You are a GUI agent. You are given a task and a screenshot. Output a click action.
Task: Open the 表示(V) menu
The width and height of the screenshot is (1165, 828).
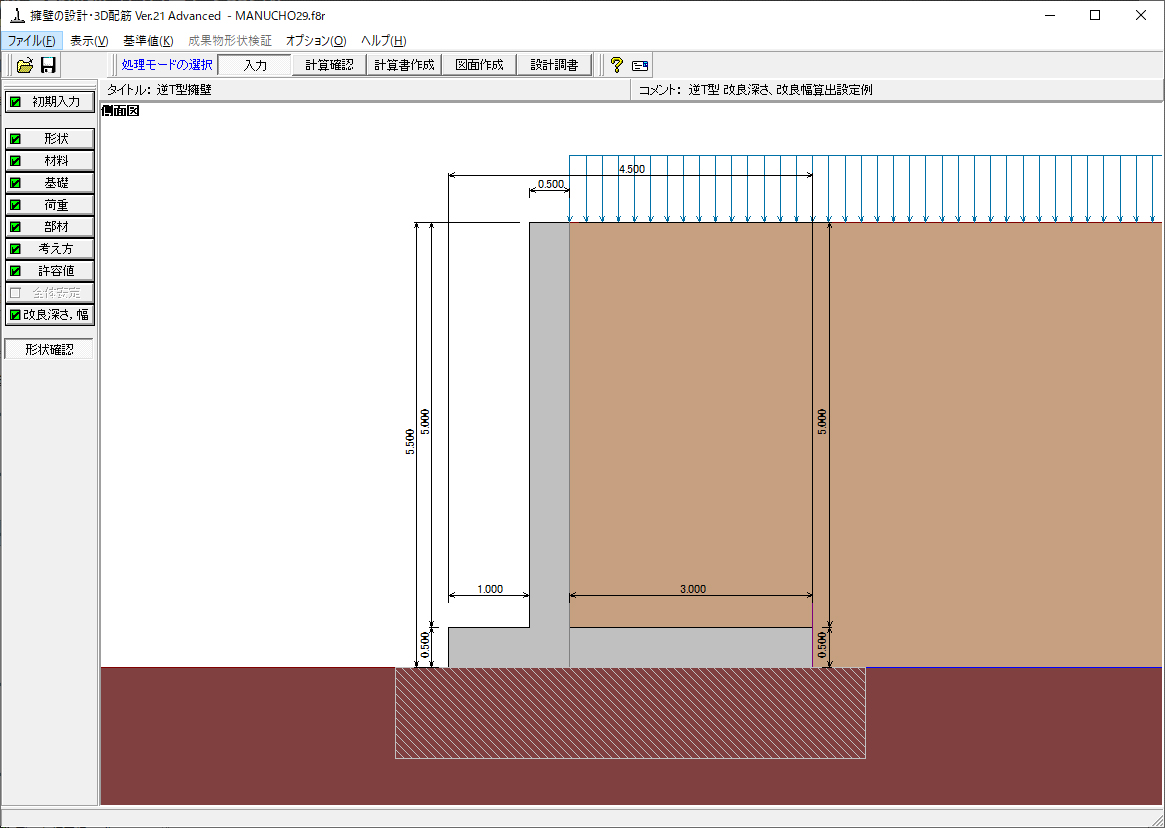[89, 41]
